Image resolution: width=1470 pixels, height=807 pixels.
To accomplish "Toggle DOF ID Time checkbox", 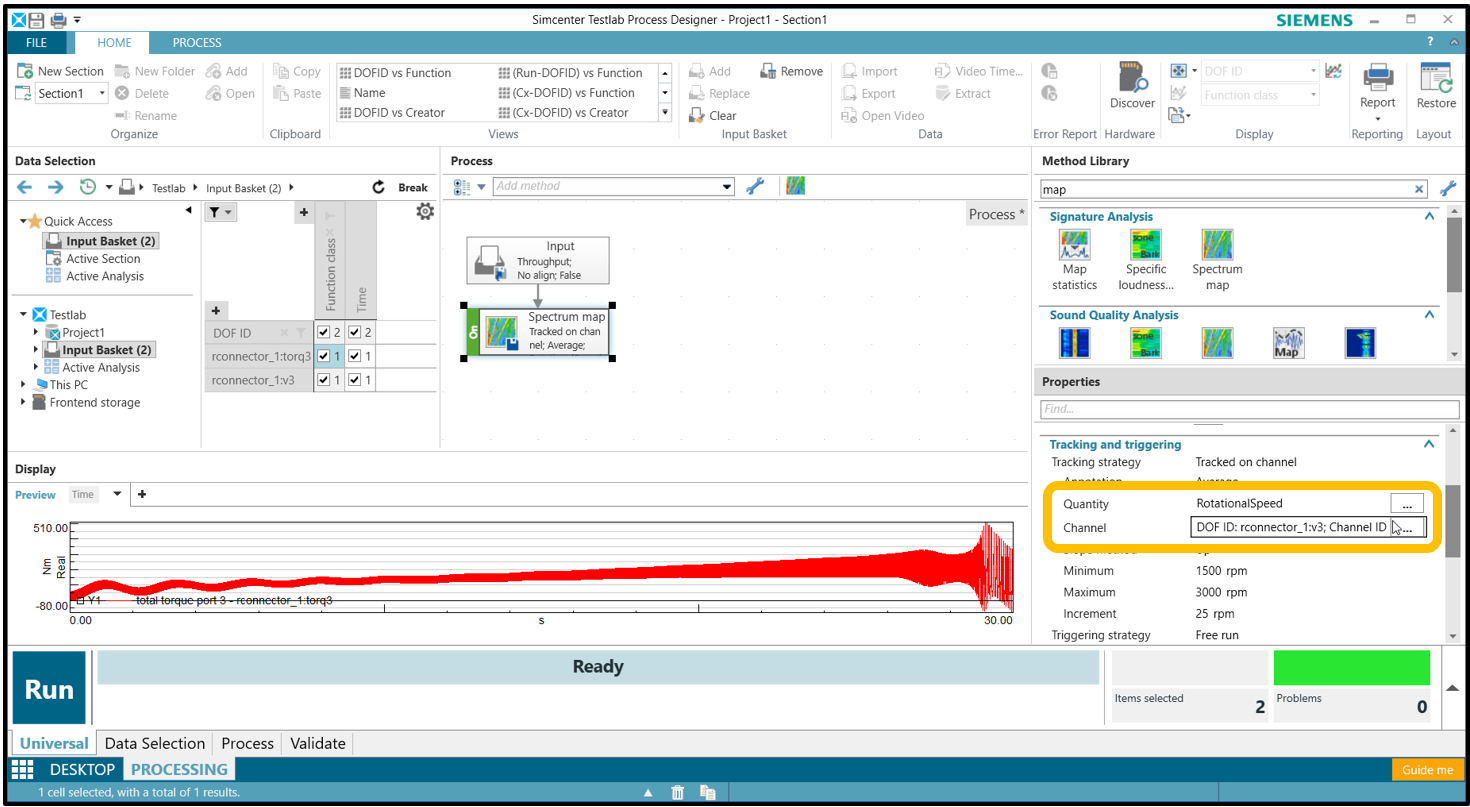I will point(354,332).
